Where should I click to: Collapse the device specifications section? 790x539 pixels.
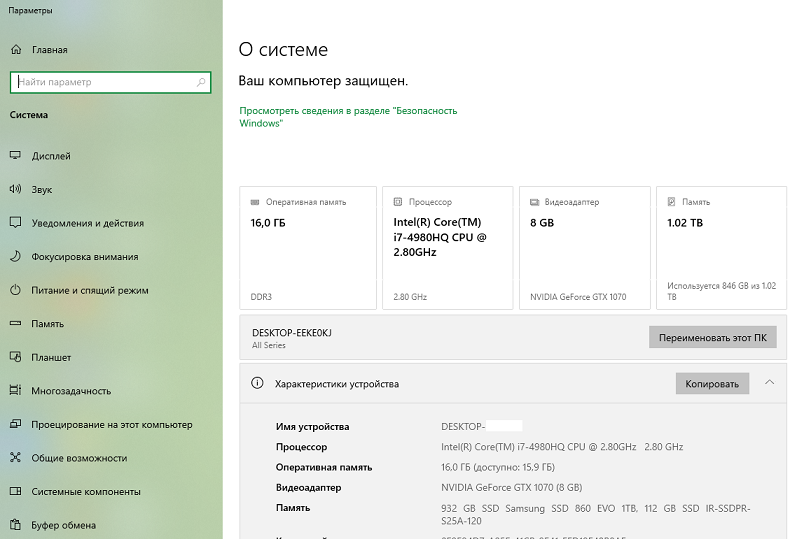[769, 383]
